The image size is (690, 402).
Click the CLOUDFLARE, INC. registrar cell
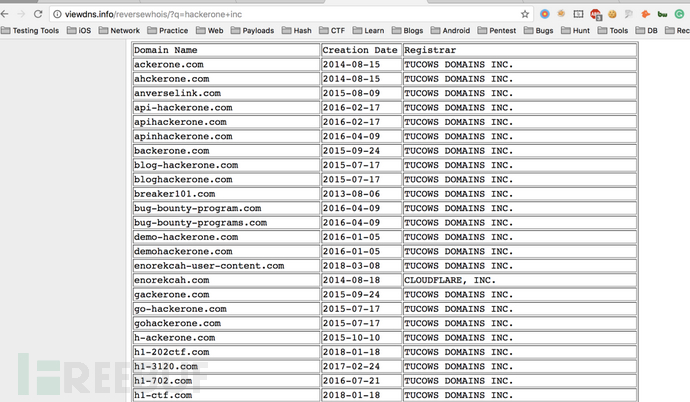[520, 280]
